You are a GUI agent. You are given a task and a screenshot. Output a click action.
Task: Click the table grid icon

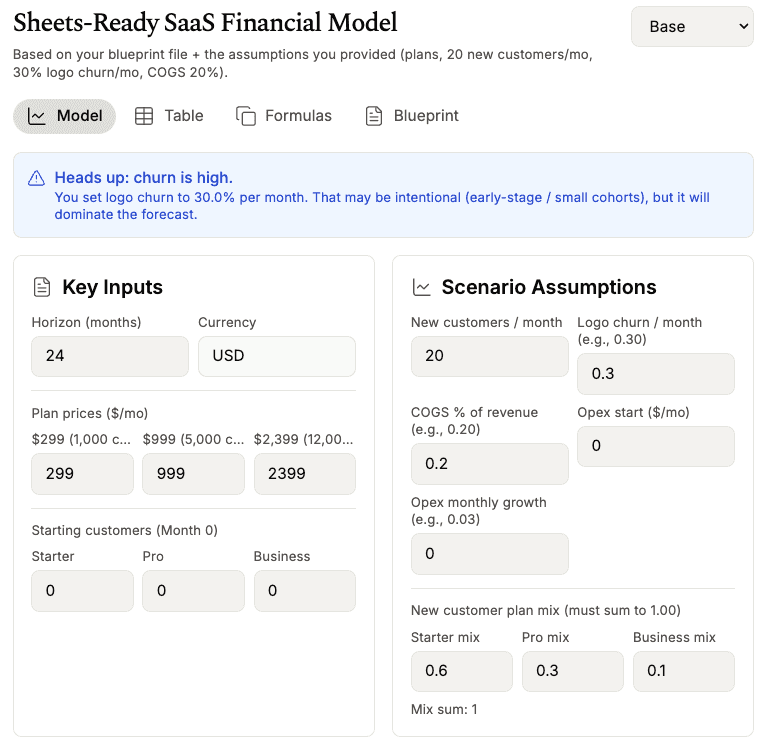point(144,116)
